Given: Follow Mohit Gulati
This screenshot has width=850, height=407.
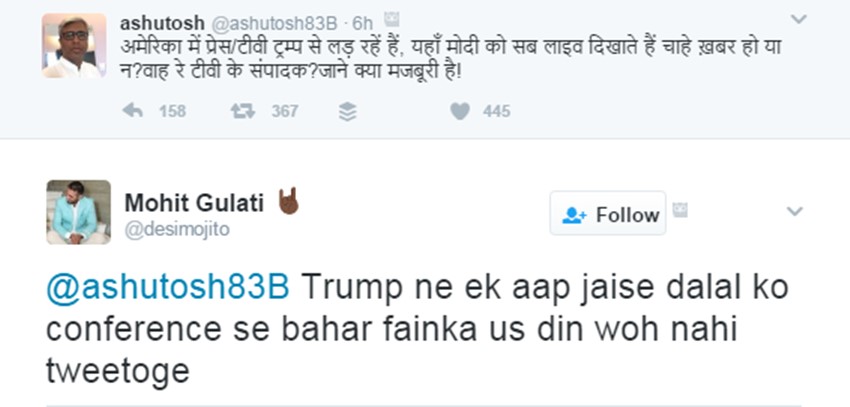Looking at the screenshot, I should click(608, 214).
